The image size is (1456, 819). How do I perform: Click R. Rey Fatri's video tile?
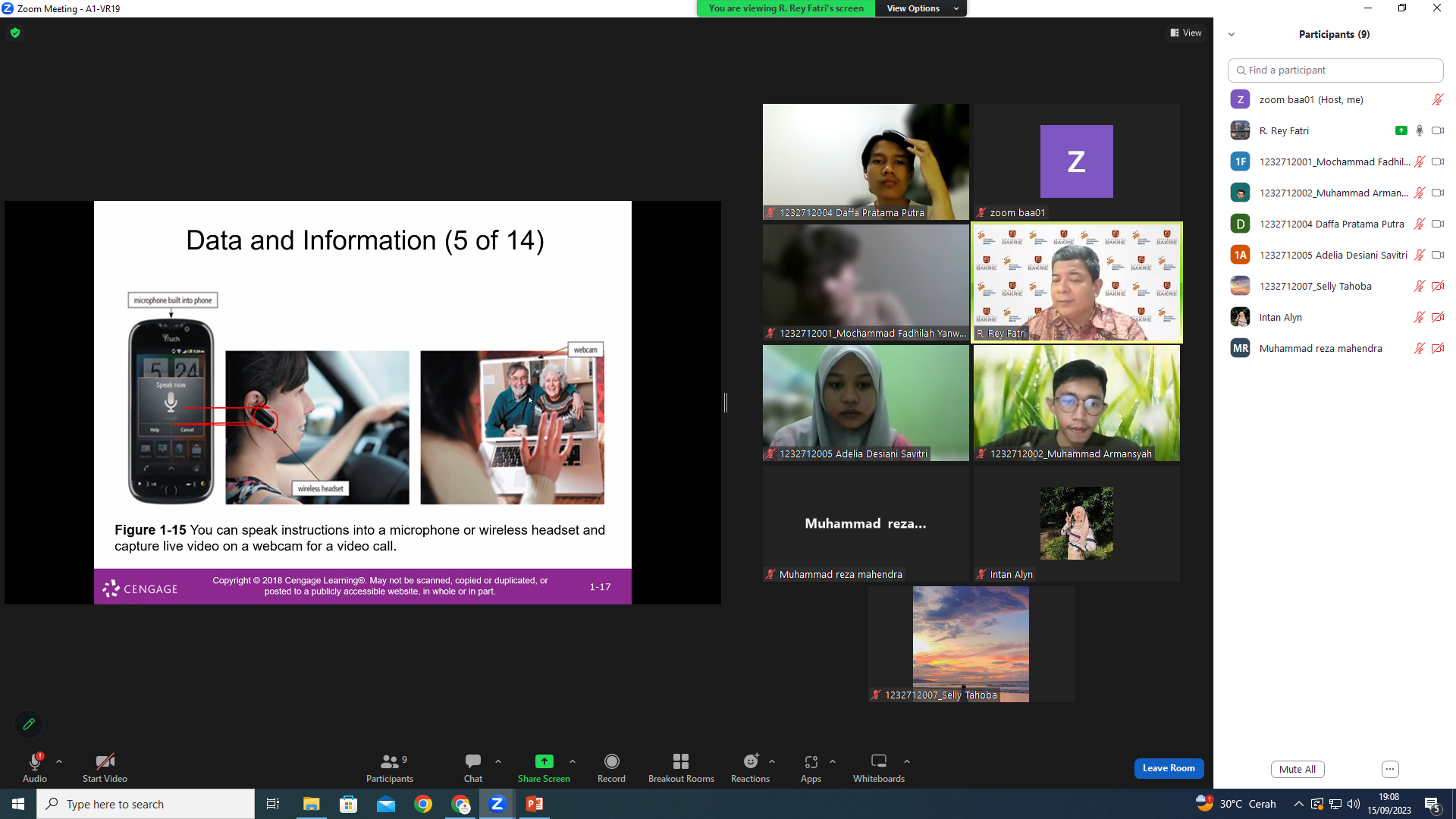[1077, 283]
